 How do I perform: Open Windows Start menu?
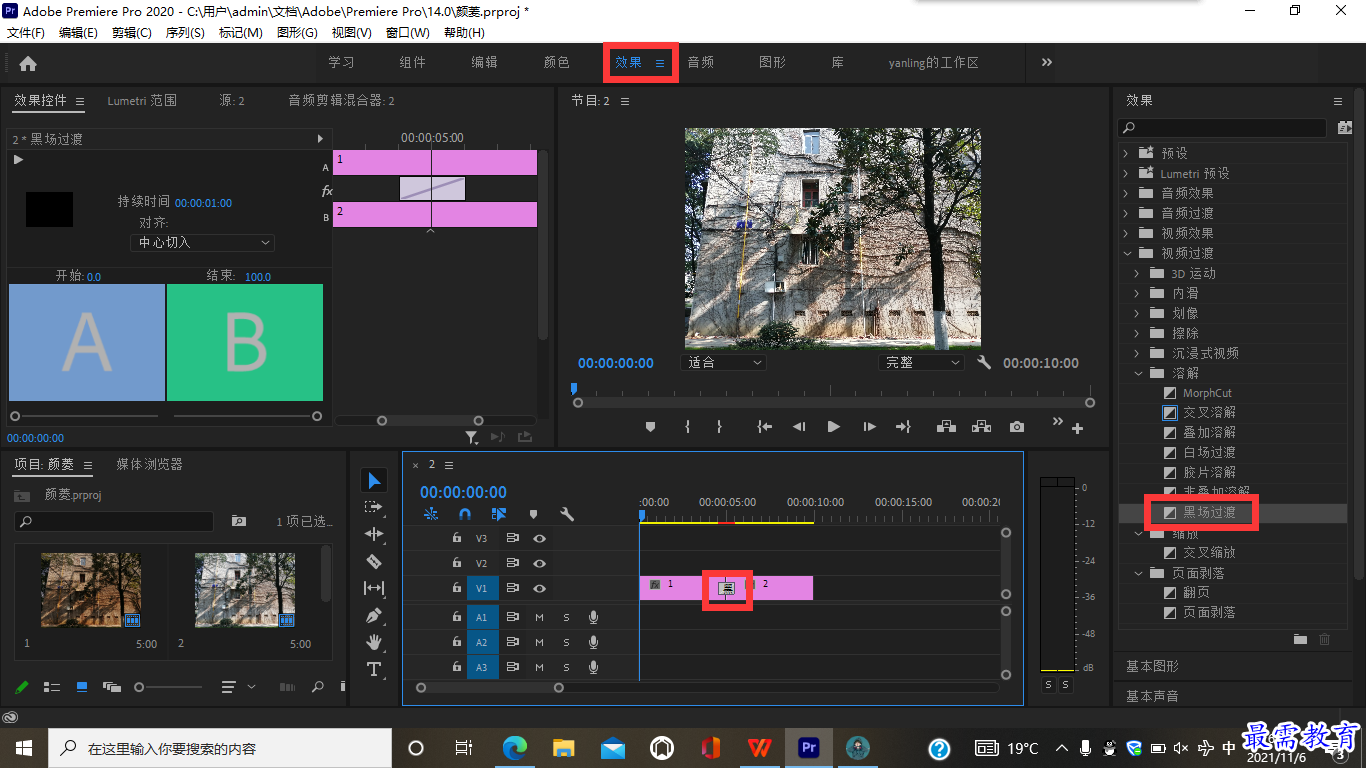pyautogui.click(x=24, y=748)
